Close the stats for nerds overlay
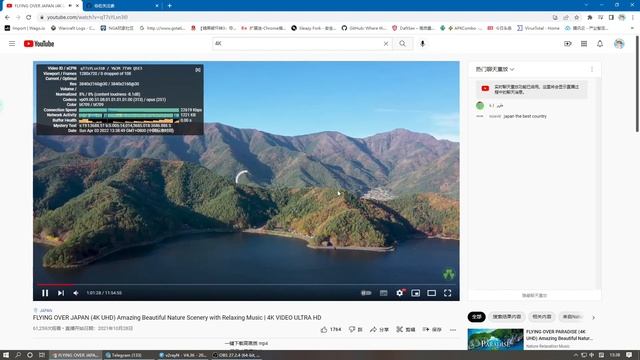The image size is (640, 360). tap(198, 70)
